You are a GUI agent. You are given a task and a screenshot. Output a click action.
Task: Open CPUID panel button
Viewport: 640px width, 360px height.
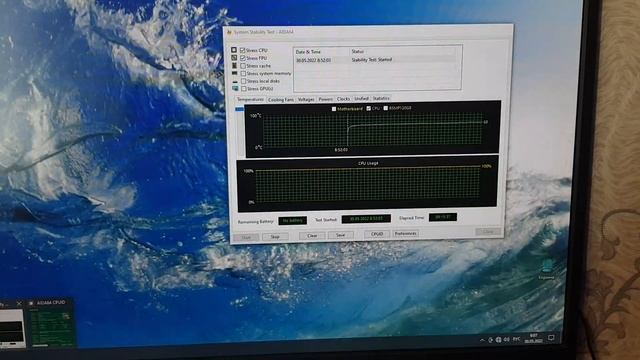pyautogui.click(x=377, y=234)
